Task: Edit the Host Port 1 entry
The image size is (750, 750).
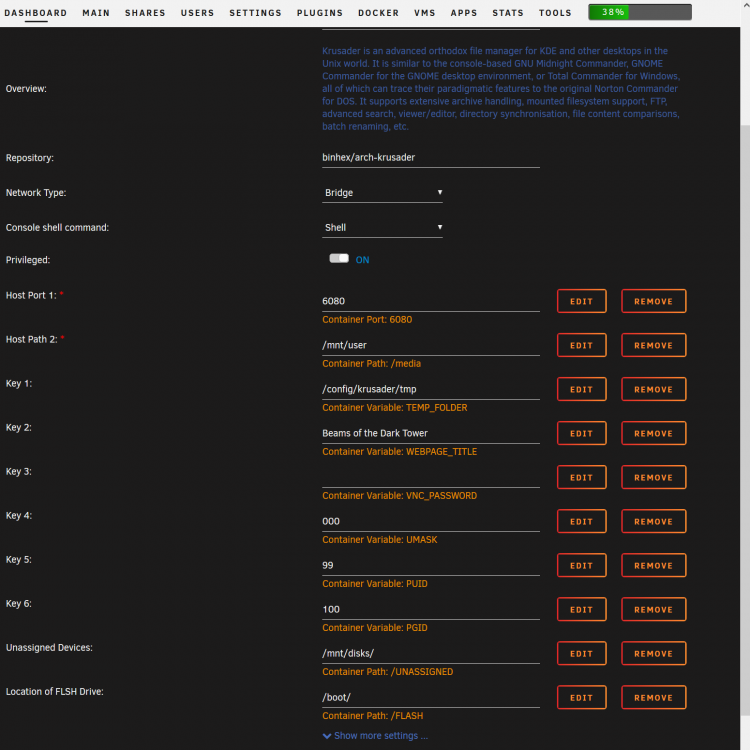Action: click(x=582, y=301)
